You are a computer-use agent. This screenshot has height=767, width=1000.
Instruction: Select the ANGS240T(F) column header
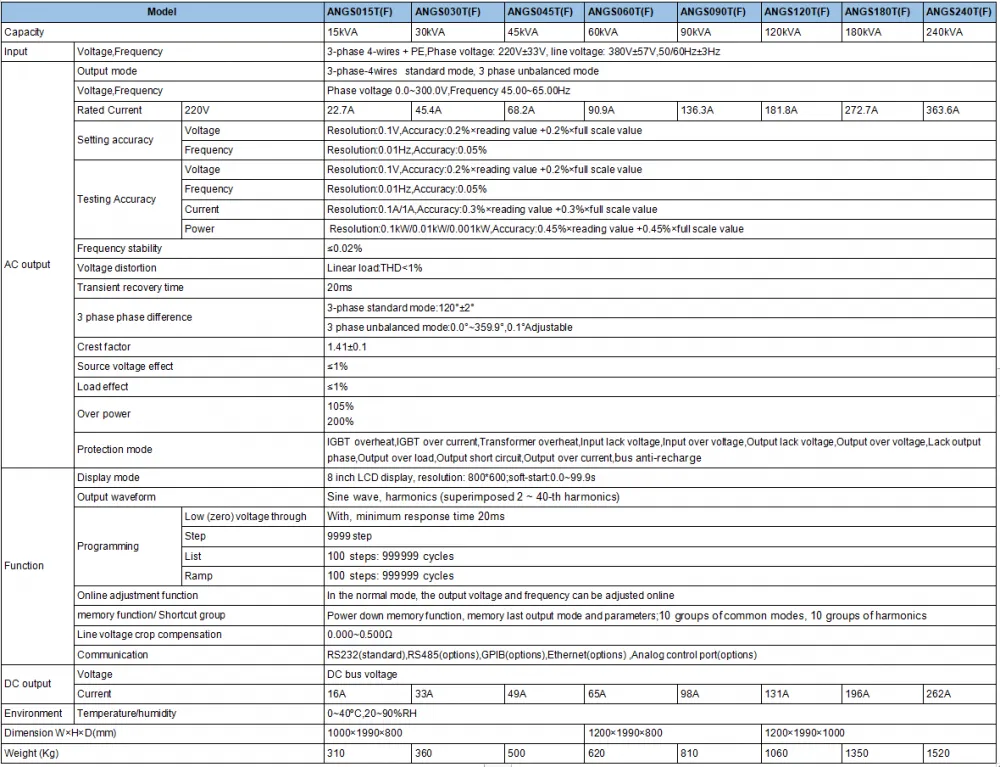(959, 11)
